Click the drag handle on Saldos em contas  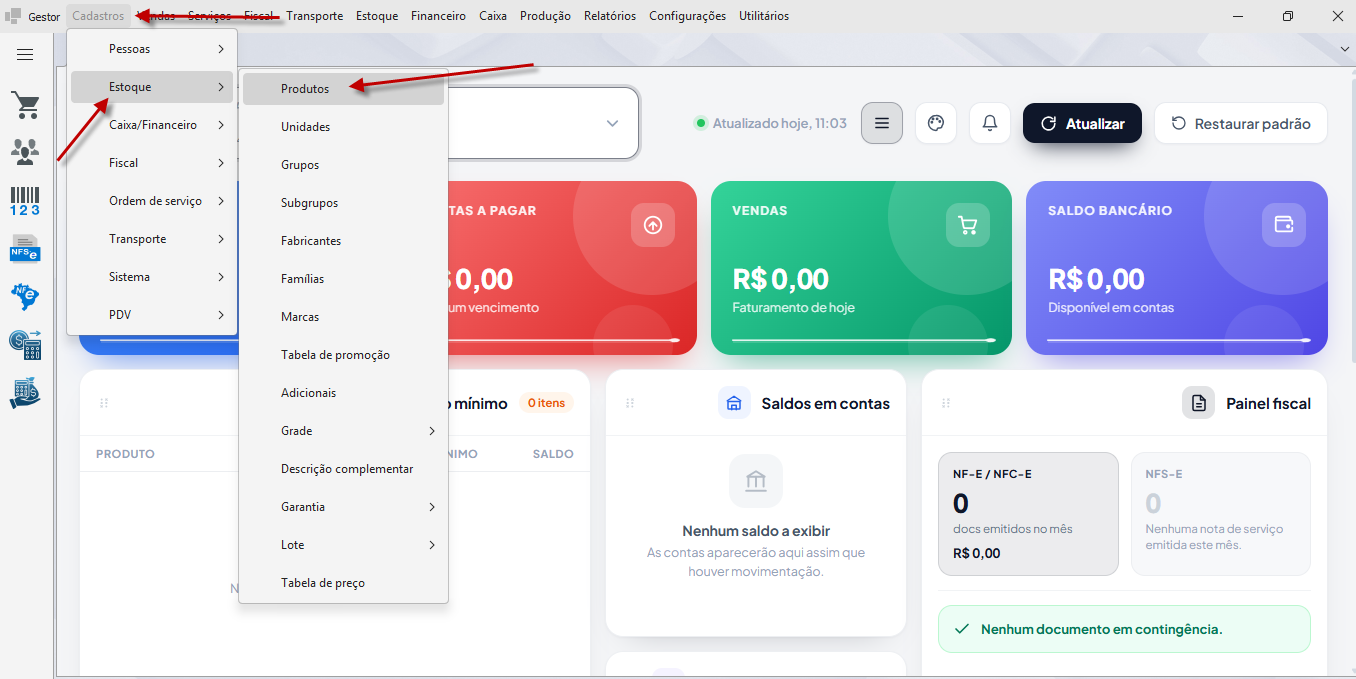(x=630, y=403)
